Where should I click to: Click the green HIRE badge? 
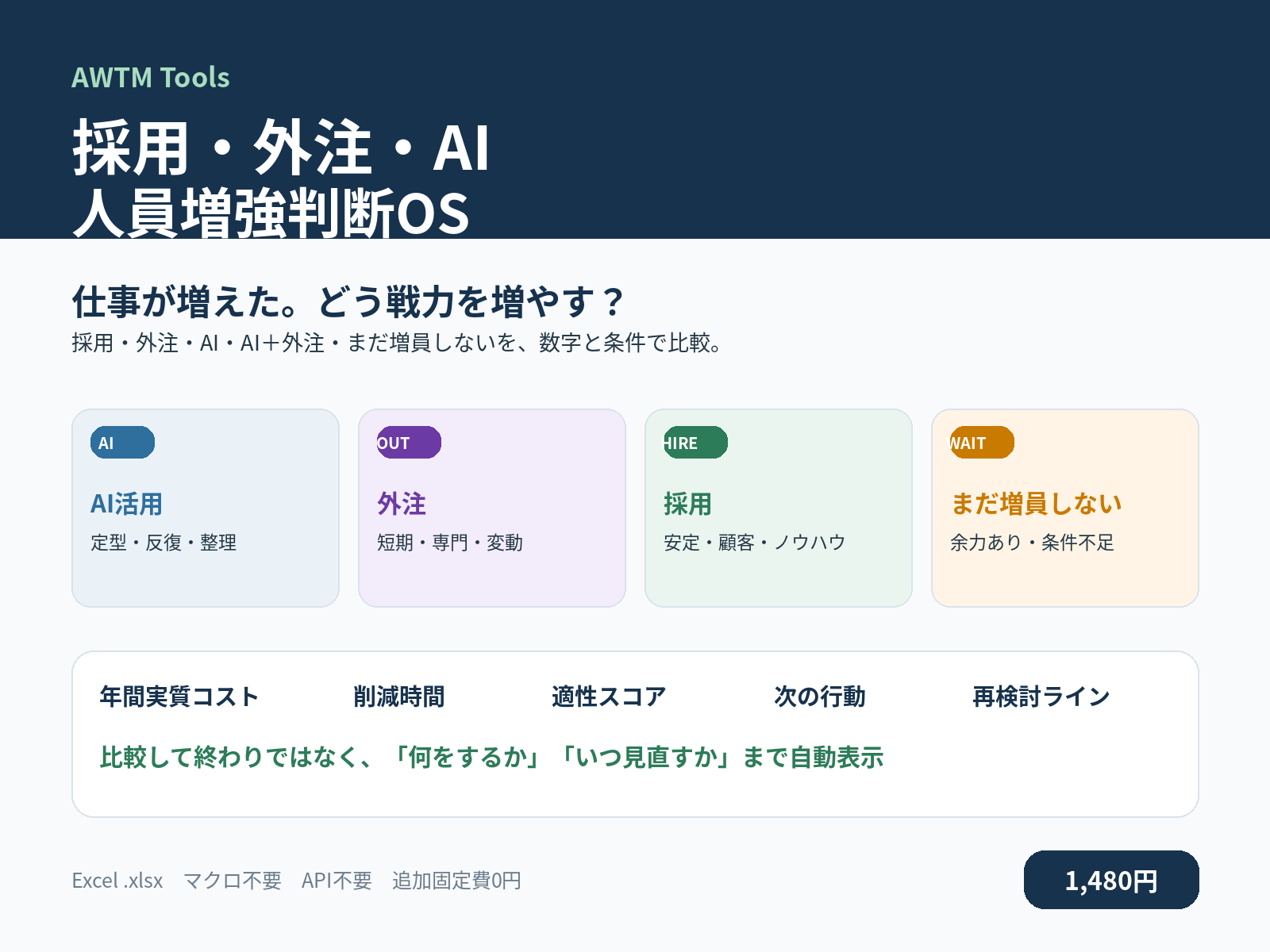pos(695,443)
